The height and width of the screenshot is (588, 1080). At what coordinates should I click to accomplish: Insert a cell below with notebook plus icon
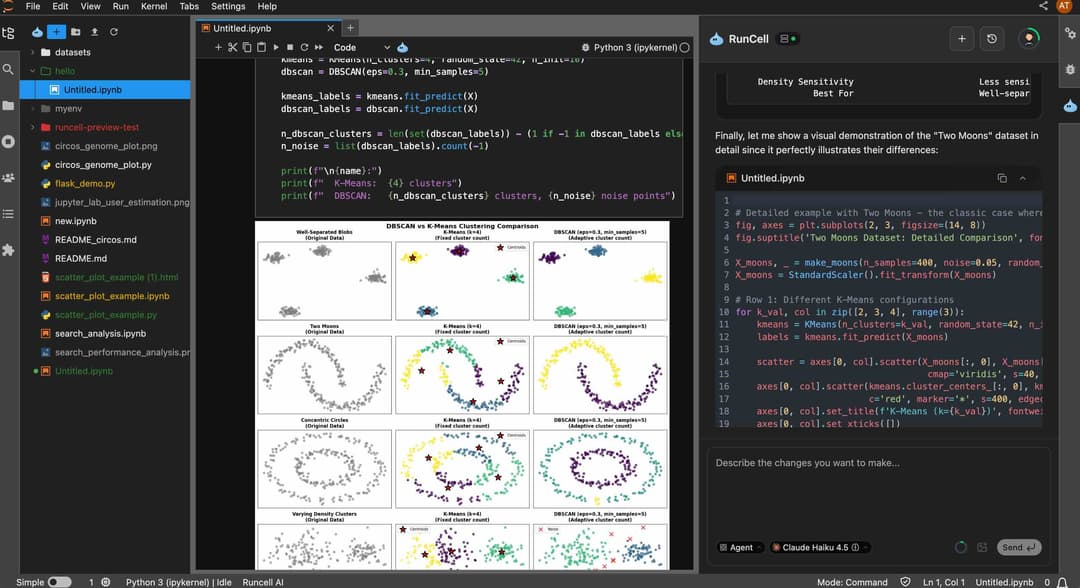[218, 48]
